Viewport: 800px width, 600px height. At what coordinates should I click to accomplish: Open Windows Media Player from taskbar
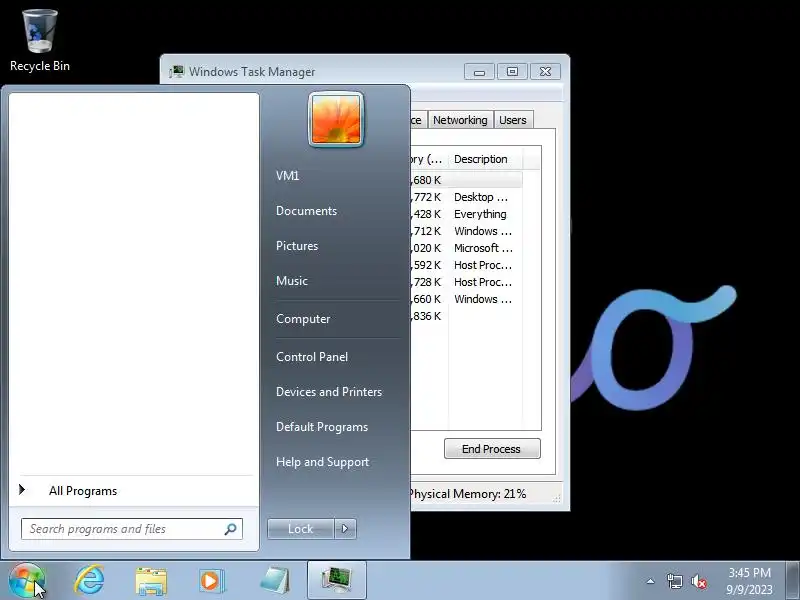tap(211, 581)
